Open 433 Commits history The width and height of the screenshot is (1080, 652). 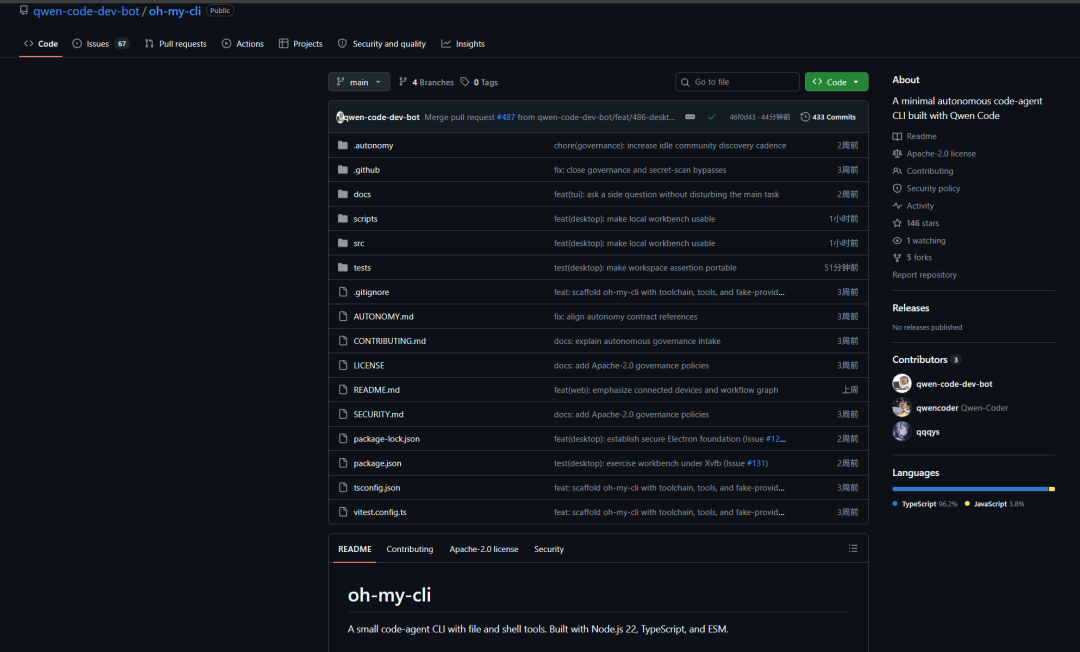pyautogui.click(x=828, y=117)
